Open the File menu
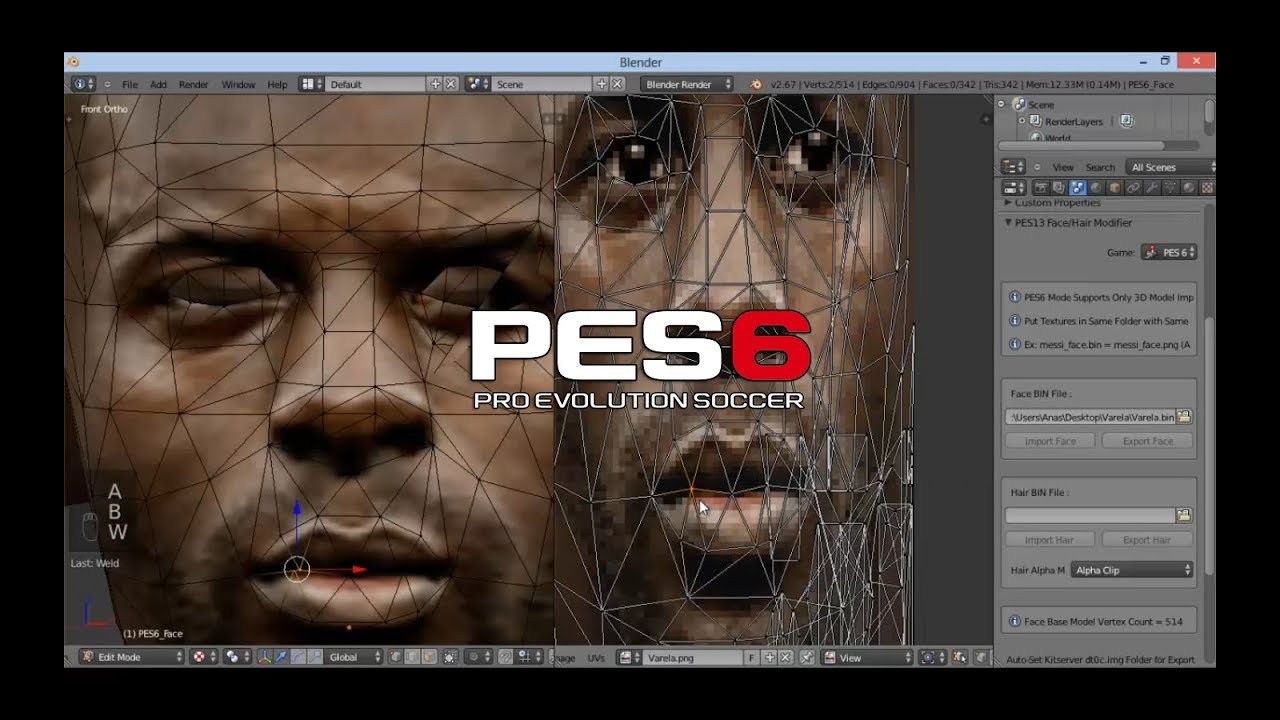The width and height of the screenshot is (1280, 720). (x=130, y=85)
